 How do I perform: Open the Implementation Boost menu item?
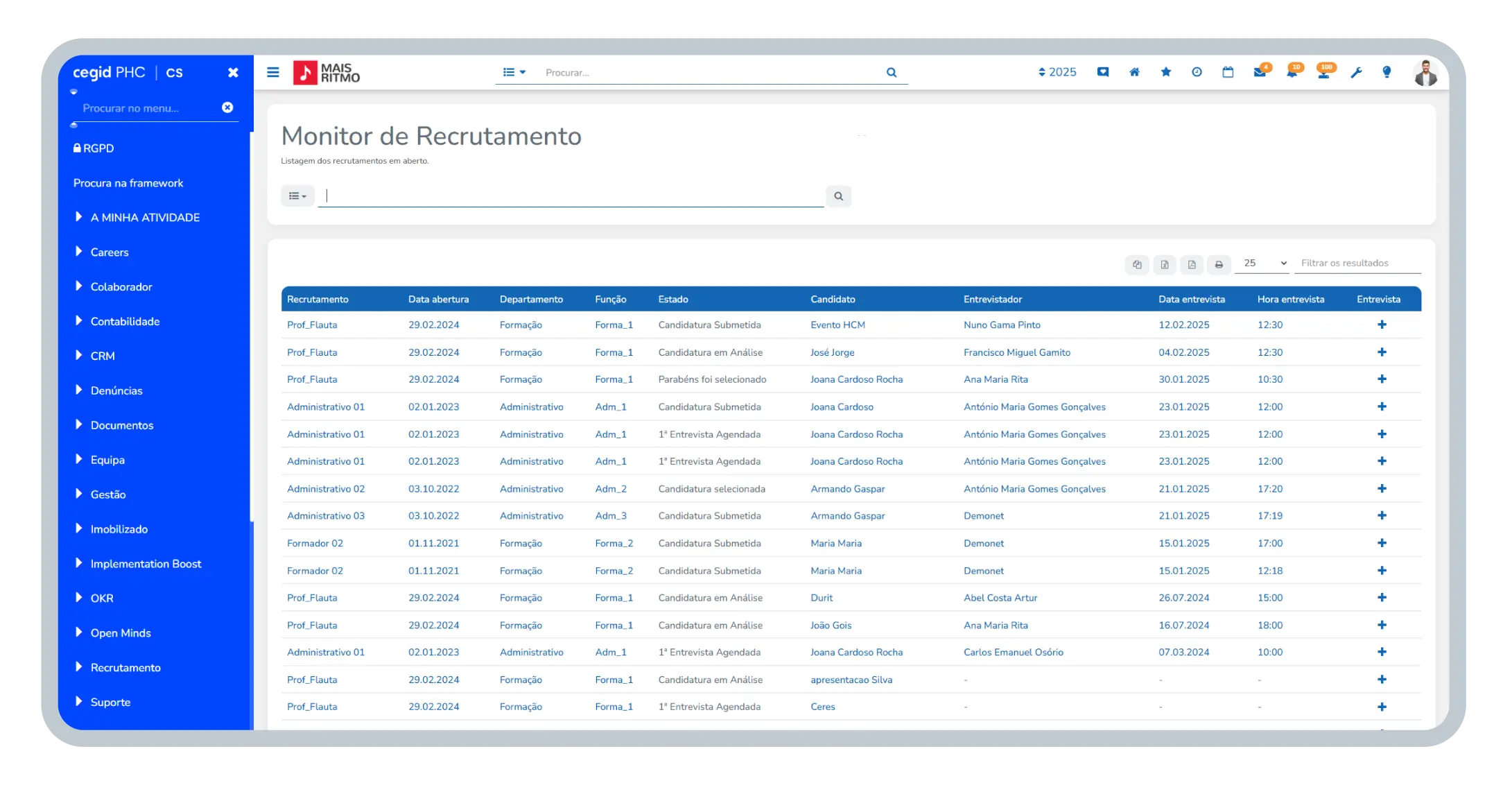click(146, 564)
